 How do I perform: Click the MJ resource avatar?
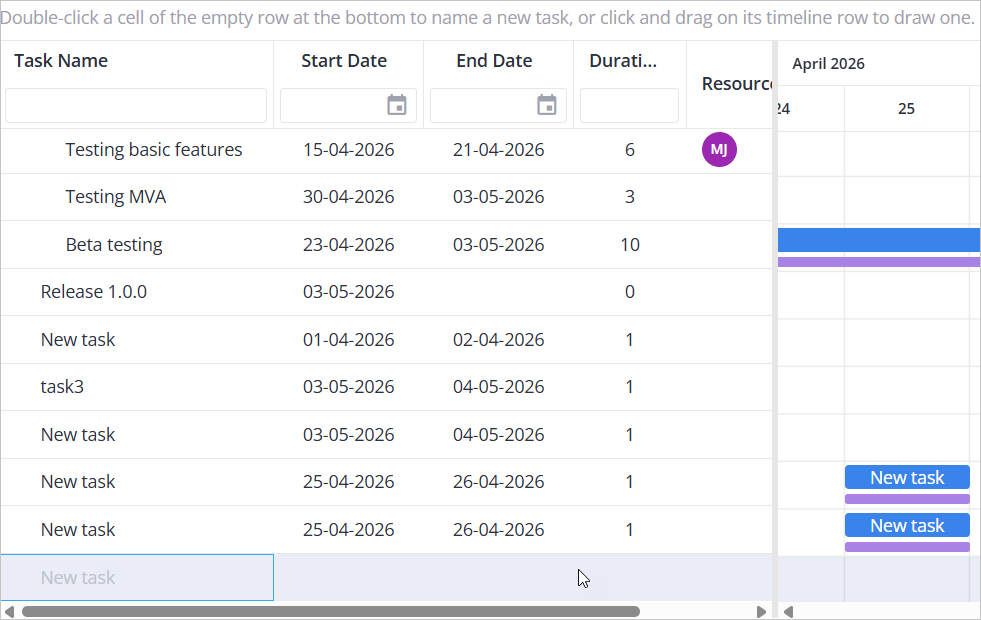pos(719,150)
